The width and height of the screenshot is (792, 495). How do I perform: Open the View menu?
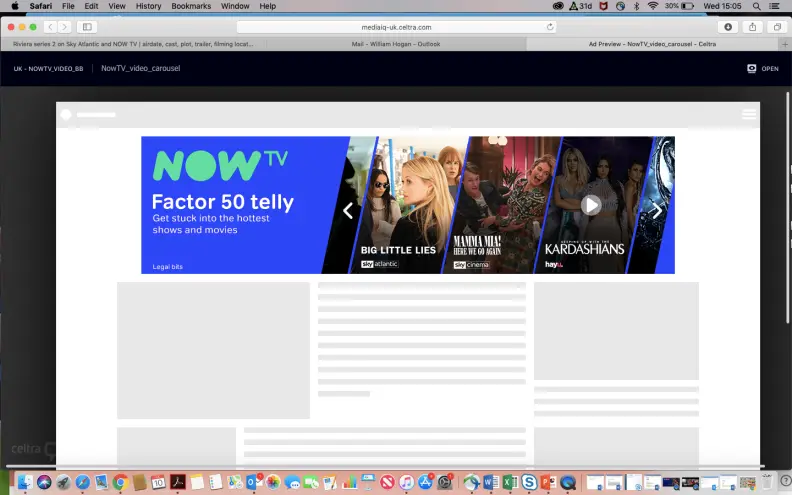tap(117, 6)
